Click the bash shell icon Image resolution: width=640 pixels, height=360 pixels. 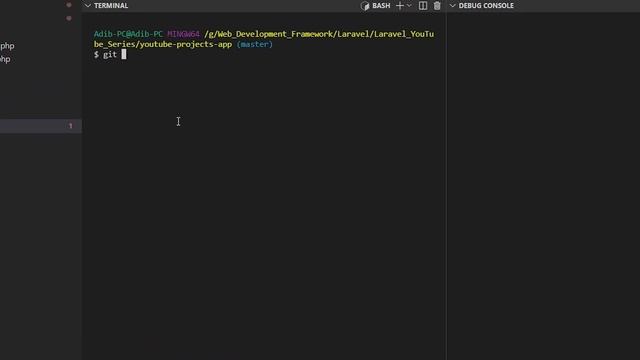tap(365, 6)
